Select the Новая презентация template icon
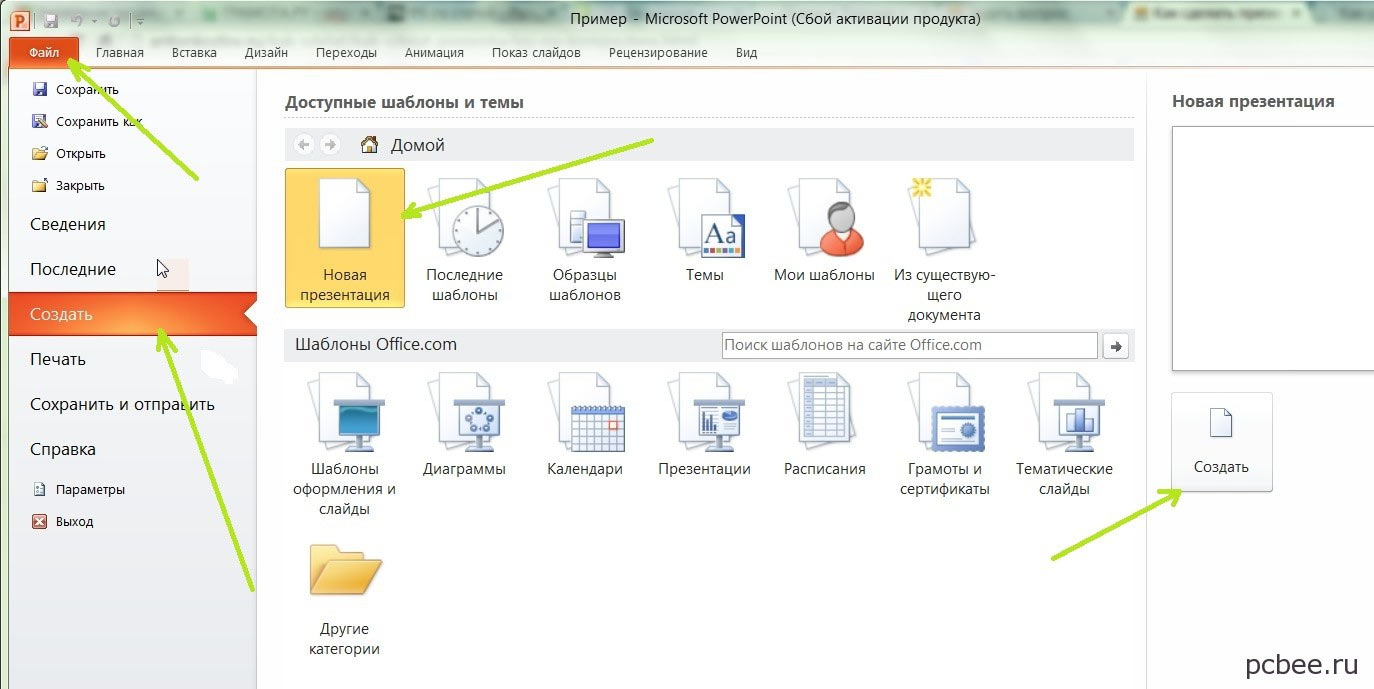1374x689 pixels. click(345, 237)
